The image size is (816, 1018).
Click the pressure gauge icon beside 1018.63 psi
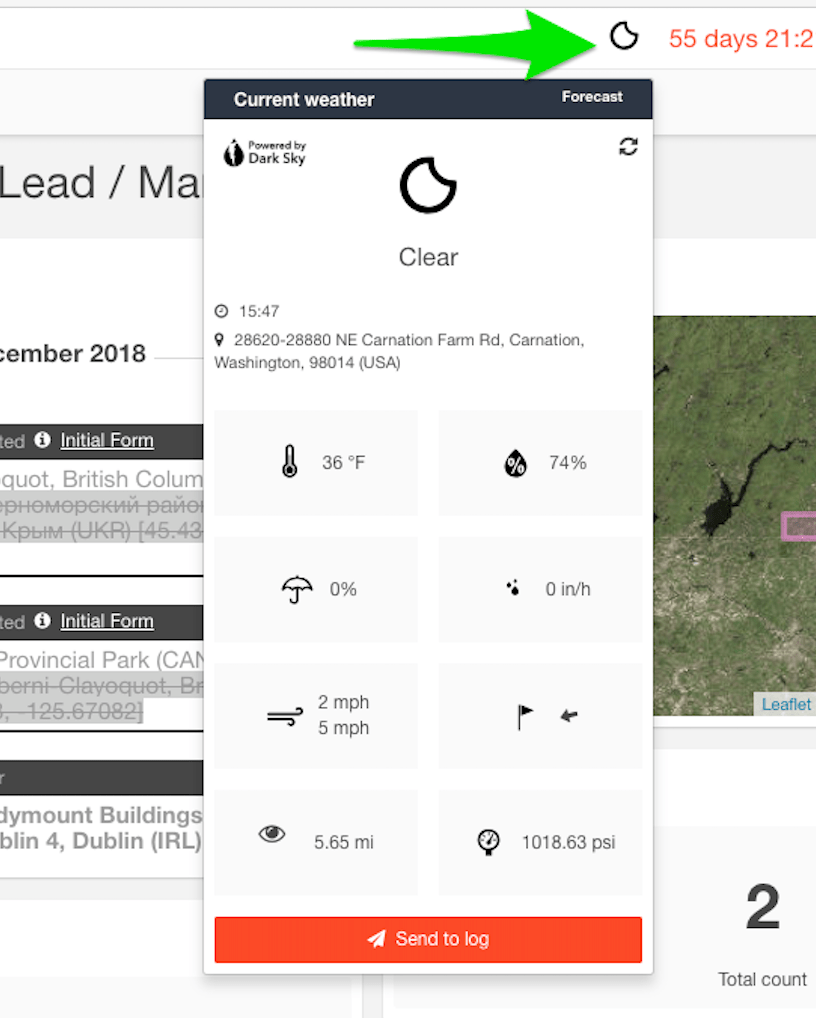coord(488,842)
